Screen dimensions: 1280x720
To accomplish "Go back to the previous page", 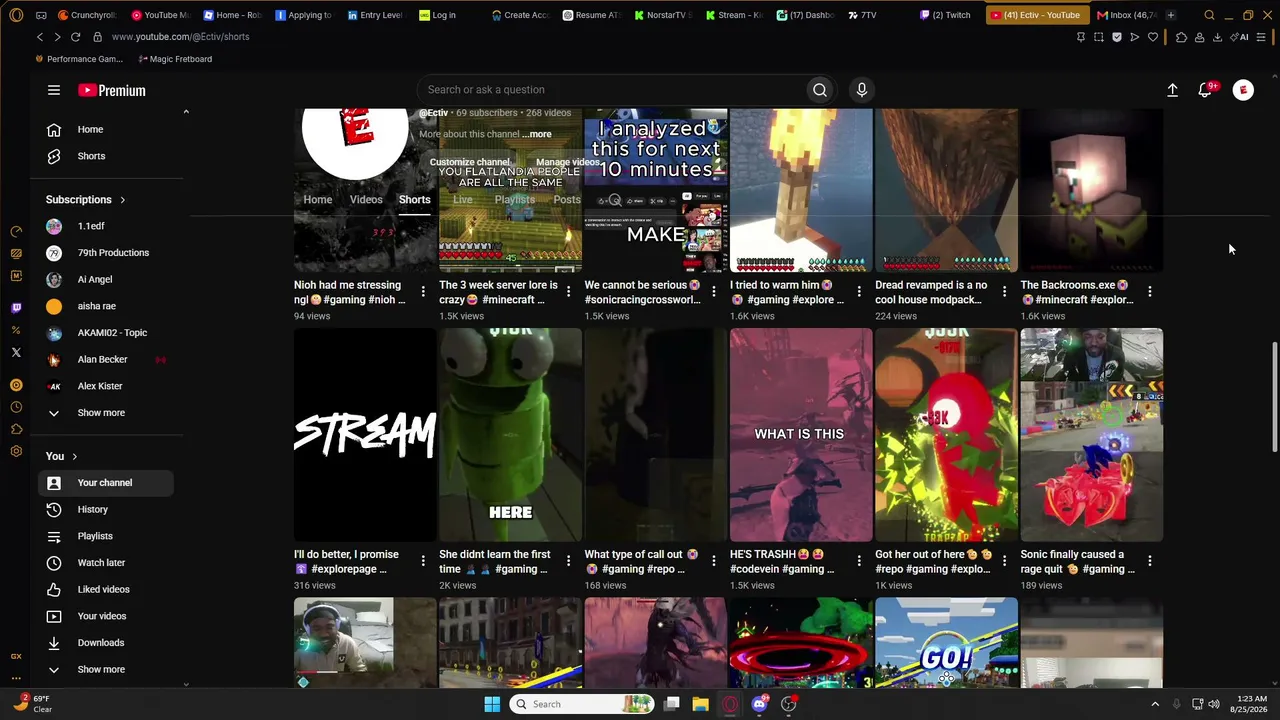I will 40,37.
